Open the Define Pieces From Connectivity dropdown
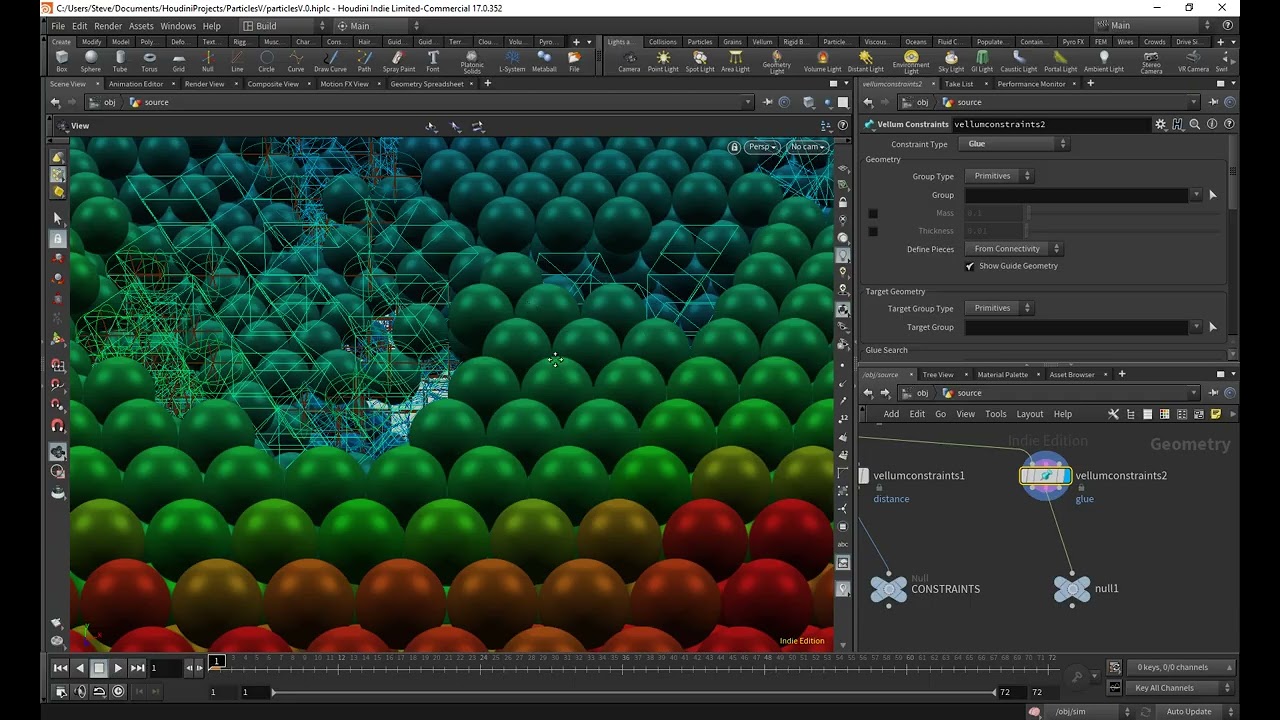This screenshot has height=720, width=1280. click(x=1014, y=249)
